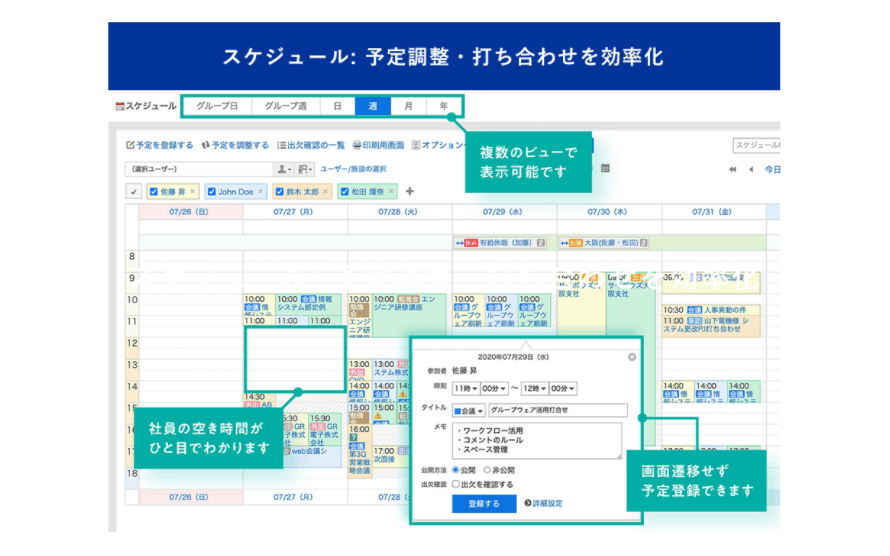Image resolution: width=890 pixels, height=556 pixels.
Task: Open the end hour 12時 dropdown
Action: (535, 389)
